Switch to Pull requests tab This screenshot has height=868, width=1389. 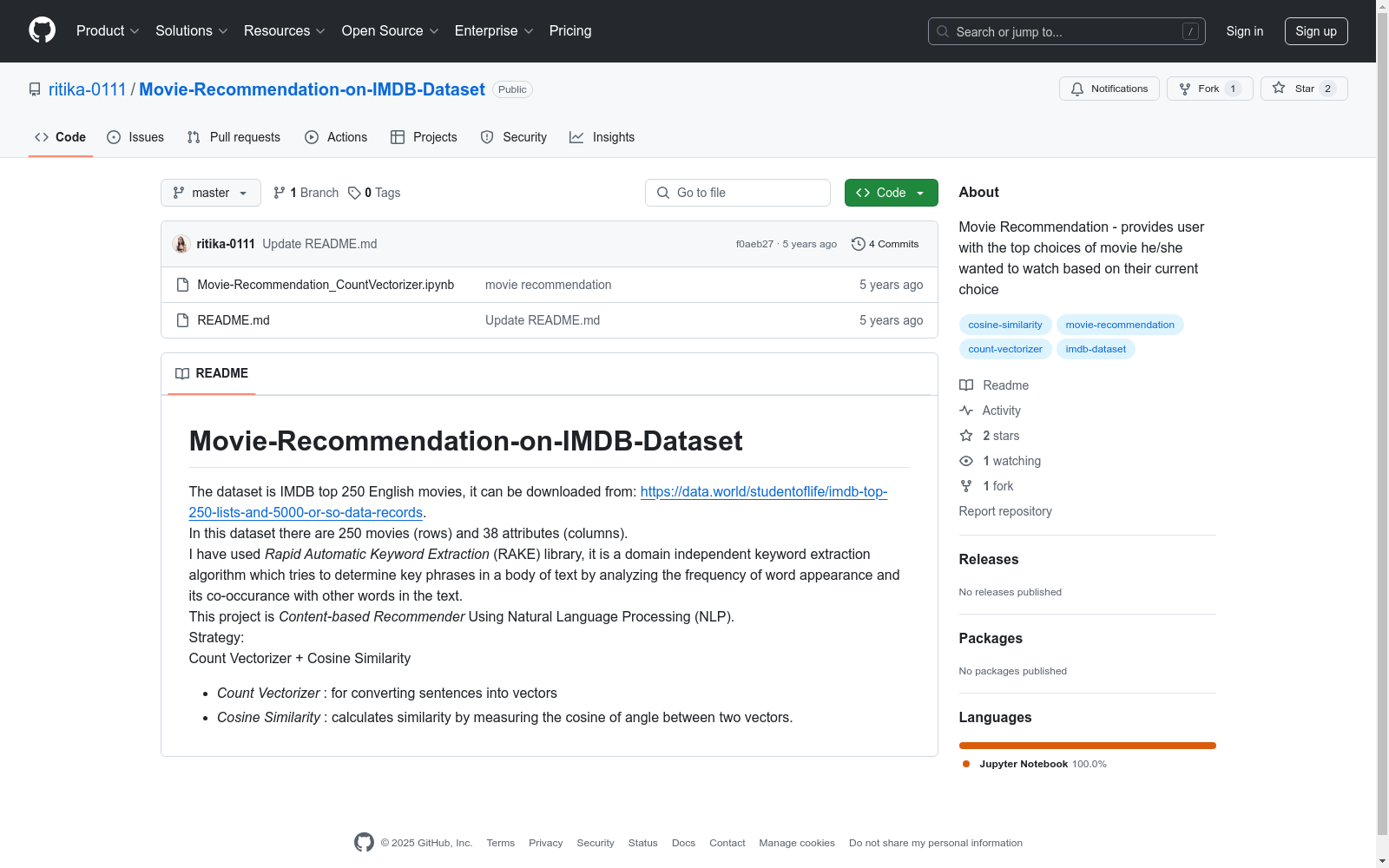[x=234, y=137]
